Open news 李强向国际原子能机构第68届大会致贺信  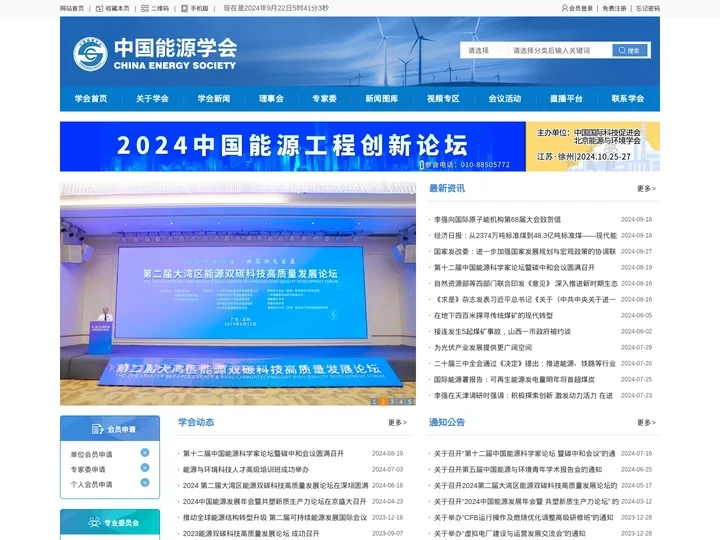pos(497,219)
